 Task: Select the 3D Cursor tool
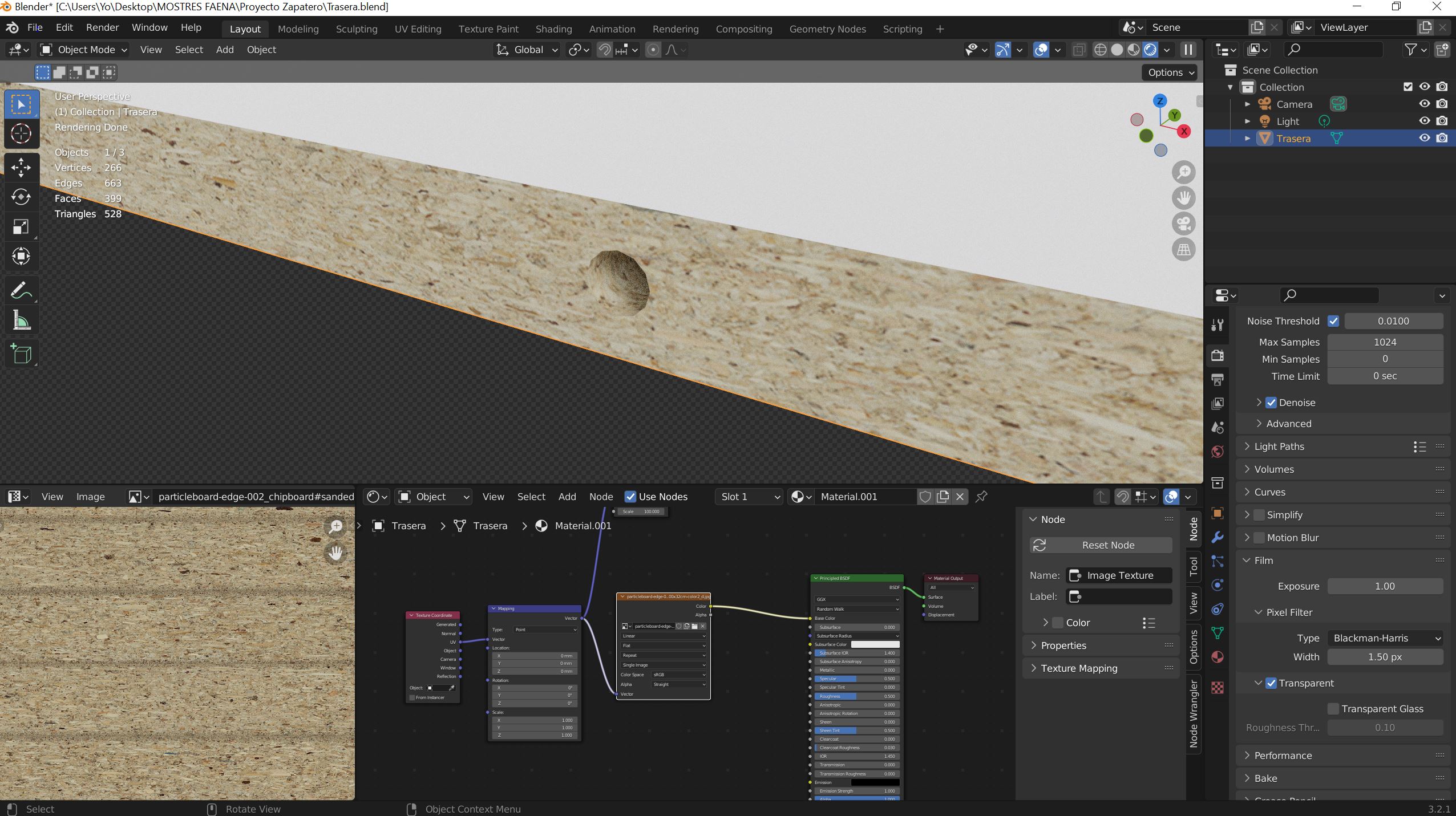(21, 134)
